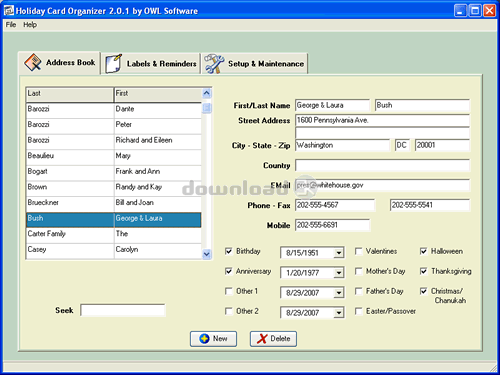Open the Help menu
Image resolution: width=500 pixels, height=375 pixels.
click(30, 25)
